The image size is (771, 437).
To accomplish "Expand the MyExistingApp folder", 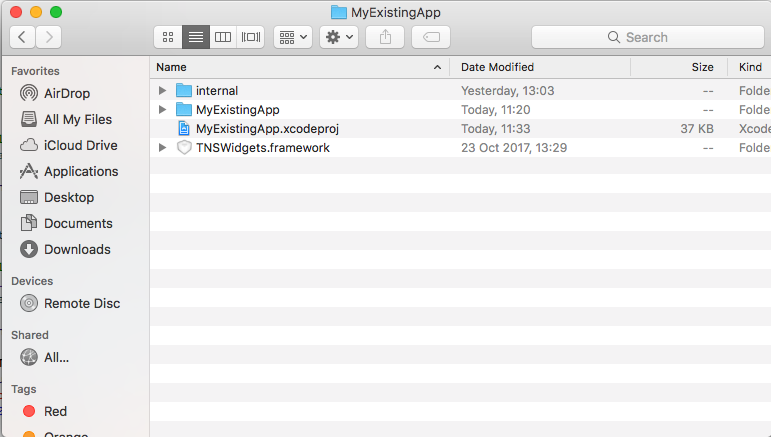I will tap(162, 110).
